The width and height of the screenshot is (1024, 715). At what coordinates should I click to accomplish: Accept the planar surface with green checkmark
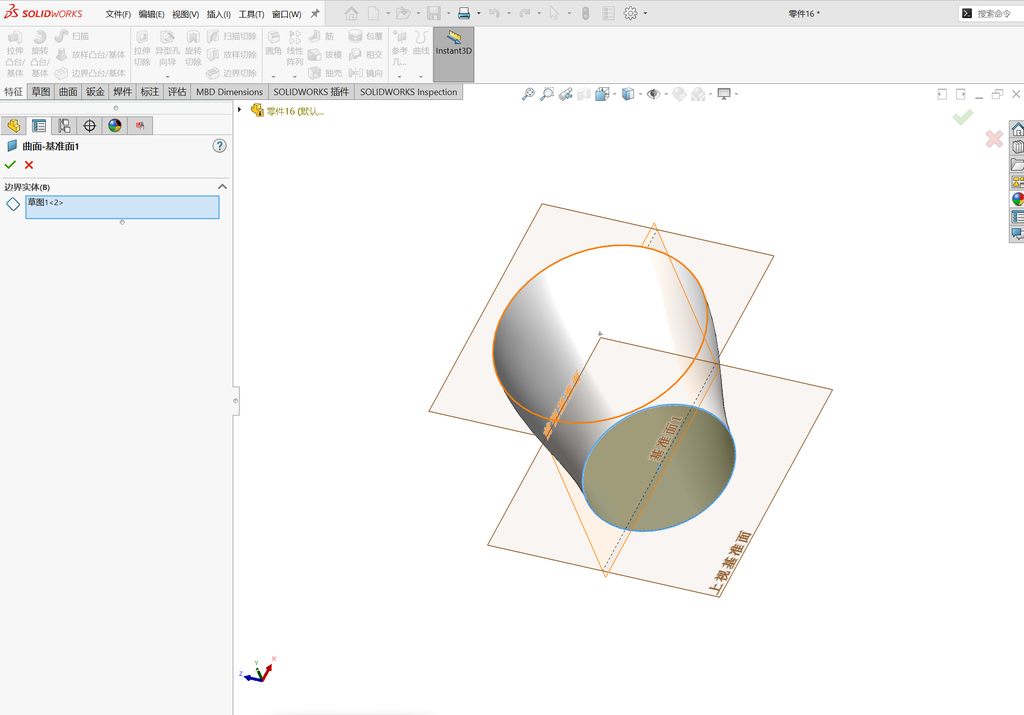tap(10, 165)
